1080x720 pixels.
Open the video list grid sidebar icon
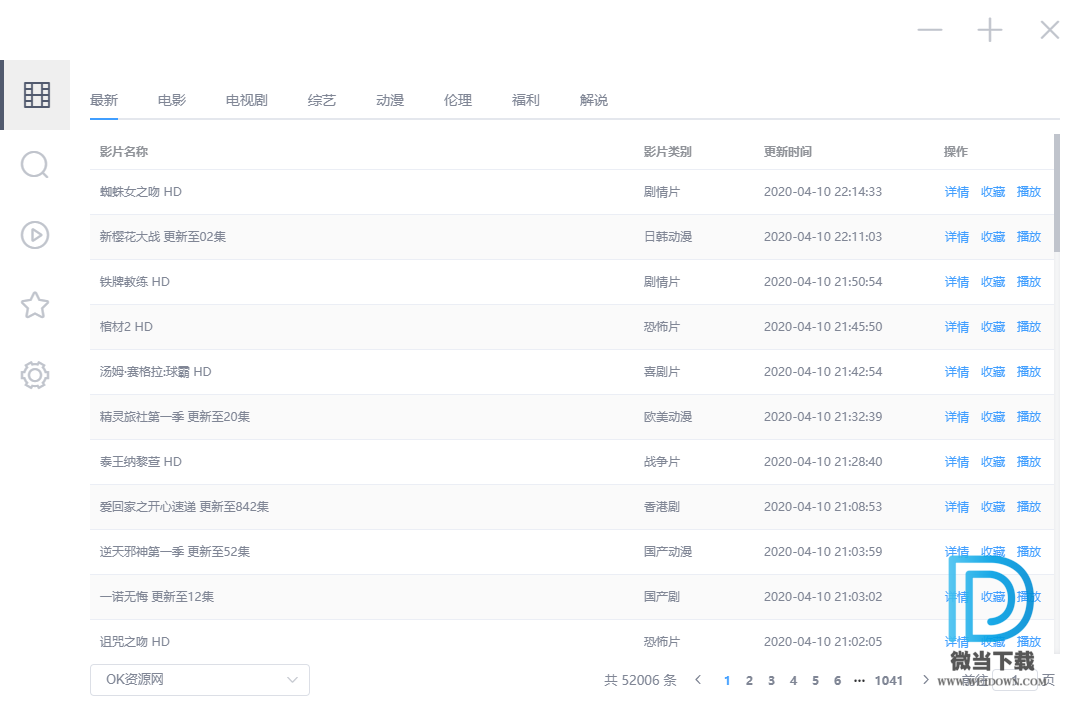36,95
